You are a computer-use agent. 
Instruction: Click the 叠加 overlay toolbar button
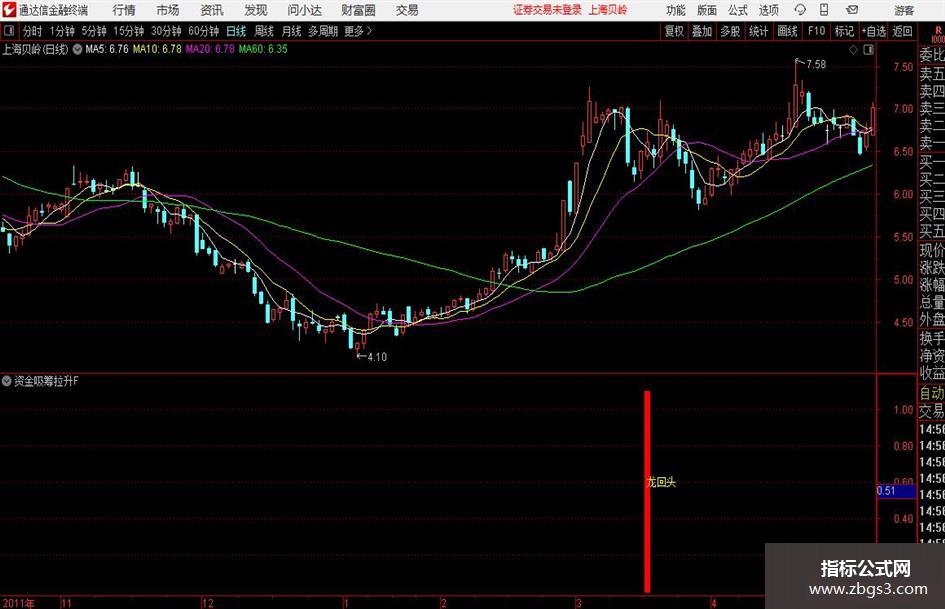tap(702, 31)
